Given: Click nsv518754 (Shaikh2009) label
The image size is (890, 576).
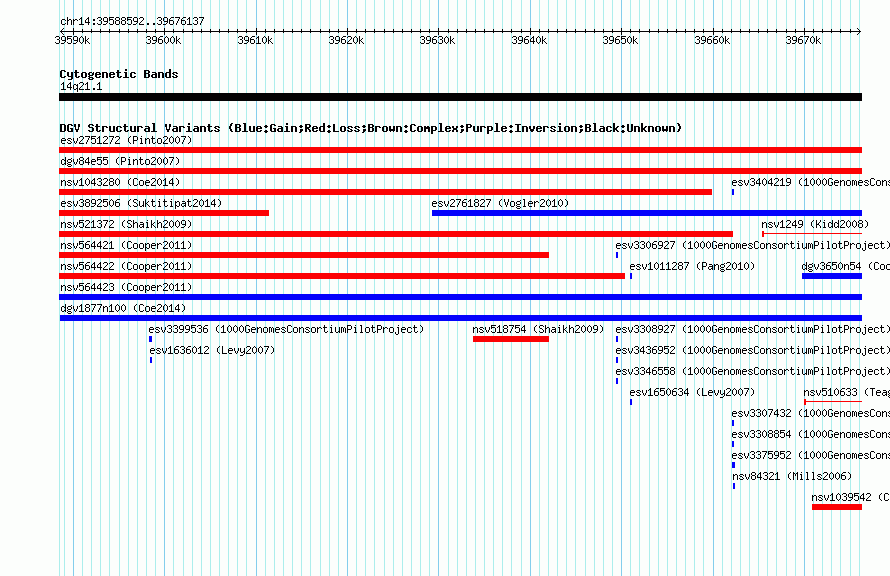Looking at the screenshot, I should [538, 329].
